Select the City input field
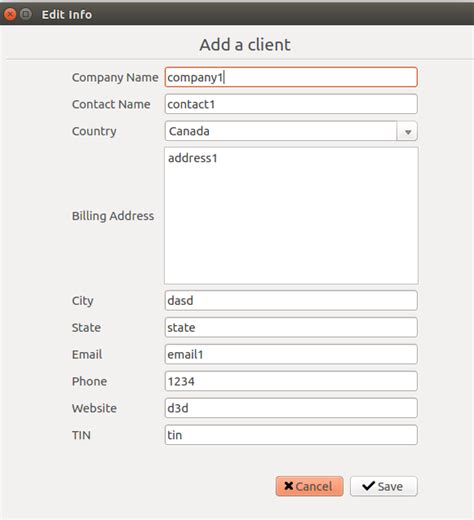Image resolution: width=474 pixels, height=520 pixels. 291,300
